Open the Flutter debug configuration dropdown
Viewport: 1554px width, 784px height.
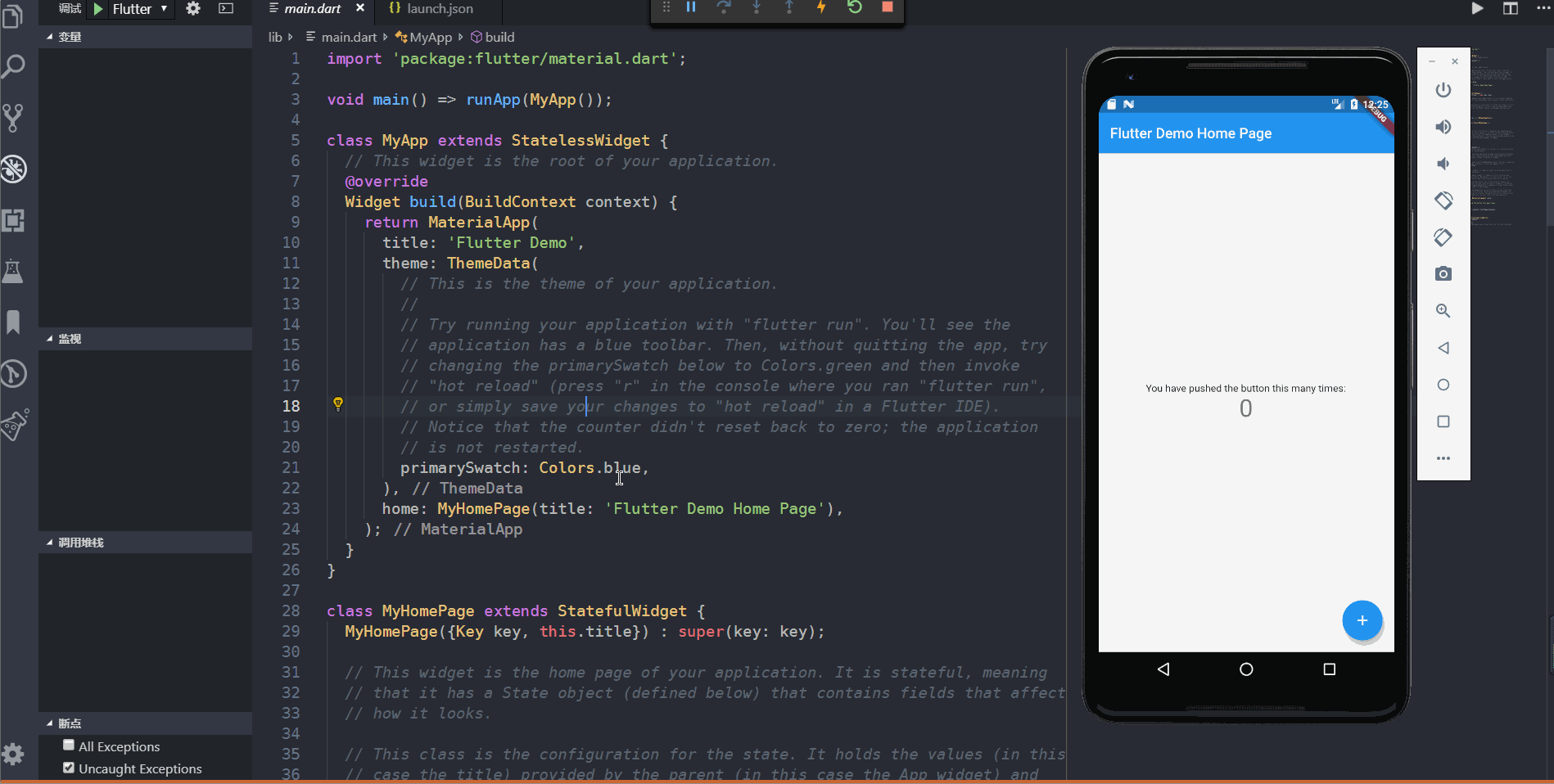click(141, 9)
